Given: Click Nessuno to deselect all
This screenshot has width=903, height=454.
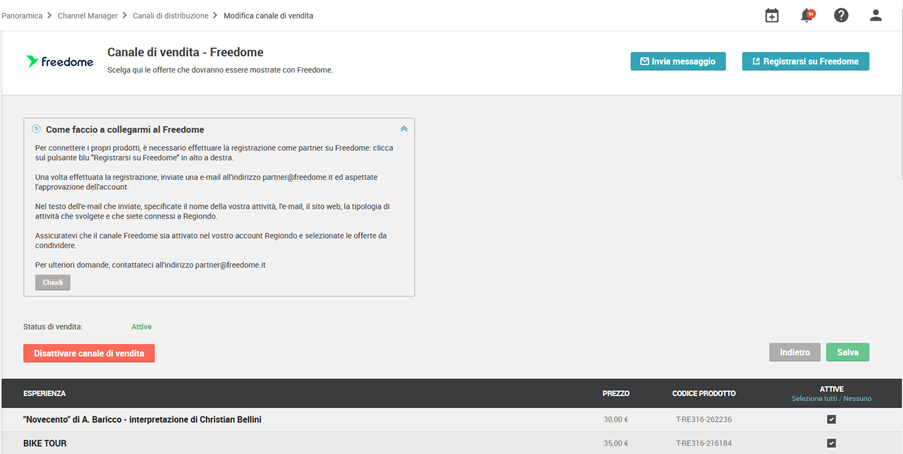Looking at the screenshot, I should (858, 399).
